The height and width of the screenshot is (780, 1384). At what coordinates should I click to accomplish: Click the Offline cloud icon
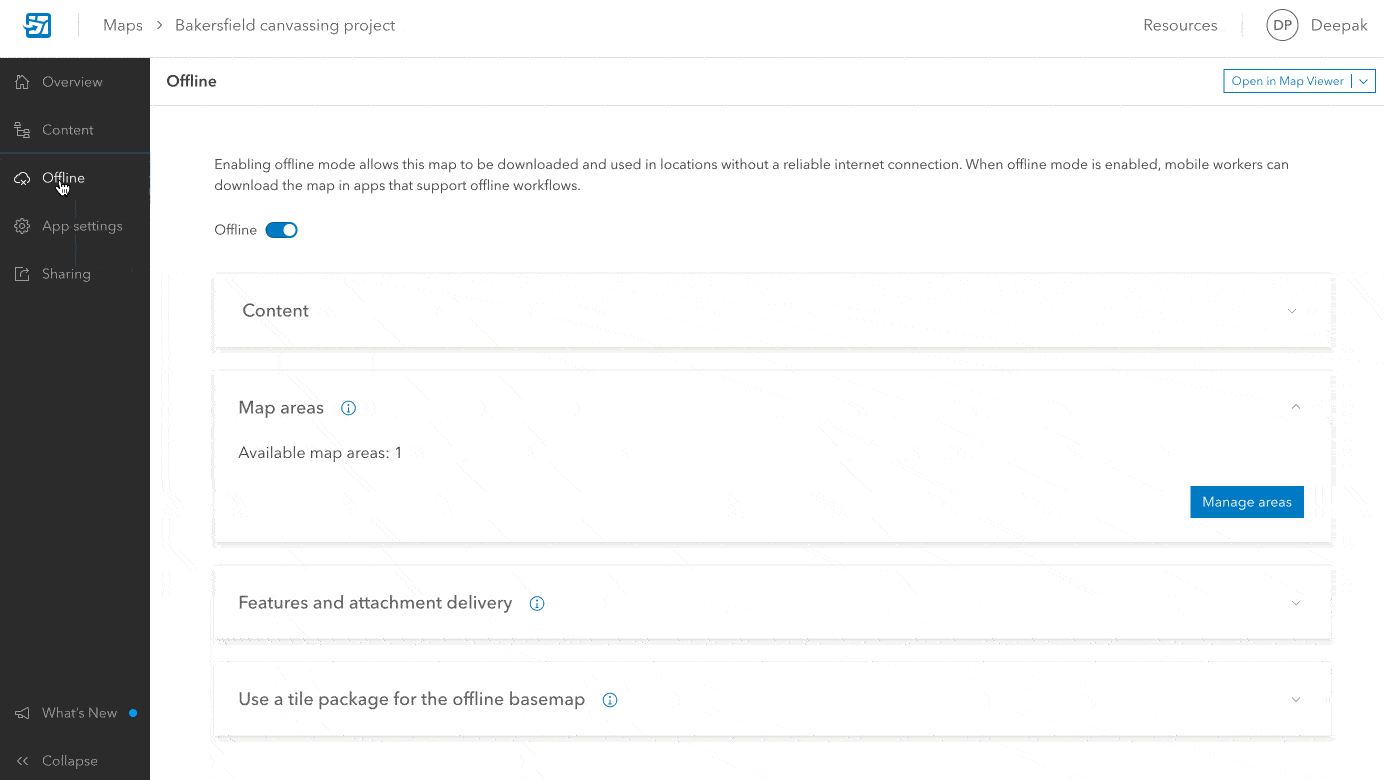22,178
